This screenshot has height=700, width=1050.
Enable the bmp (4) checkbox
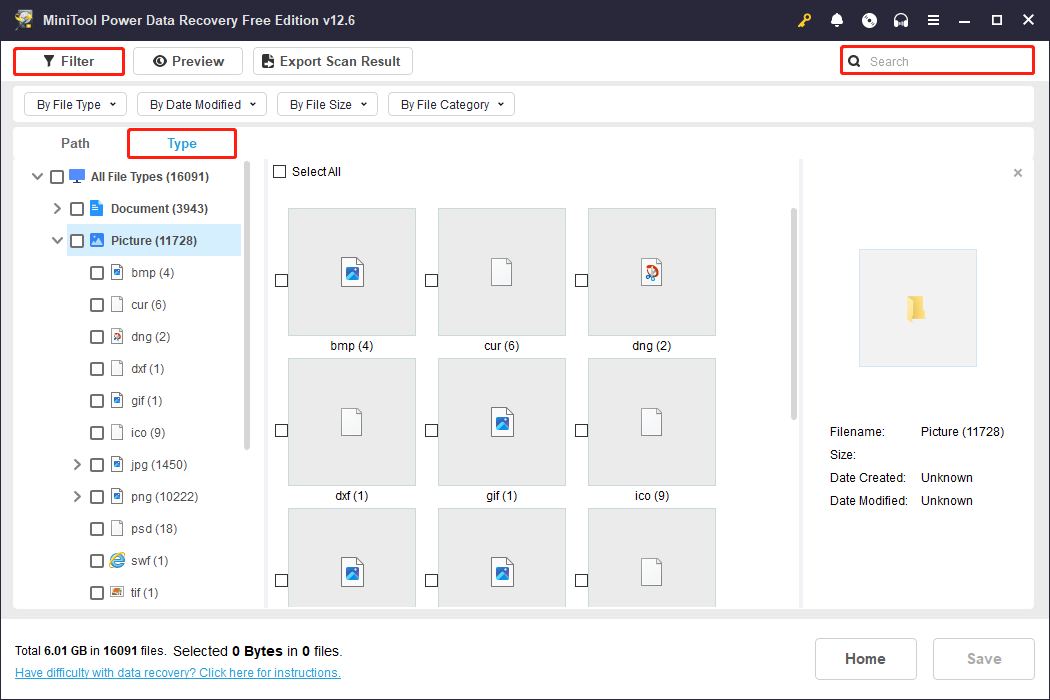(97, 272)
